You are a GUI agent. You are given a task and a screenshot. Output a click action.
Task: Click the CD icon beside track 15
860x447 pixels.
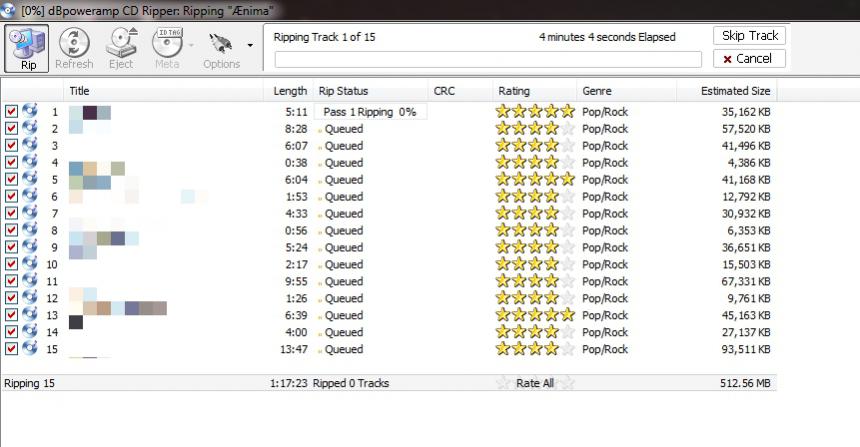click(30, 349)
